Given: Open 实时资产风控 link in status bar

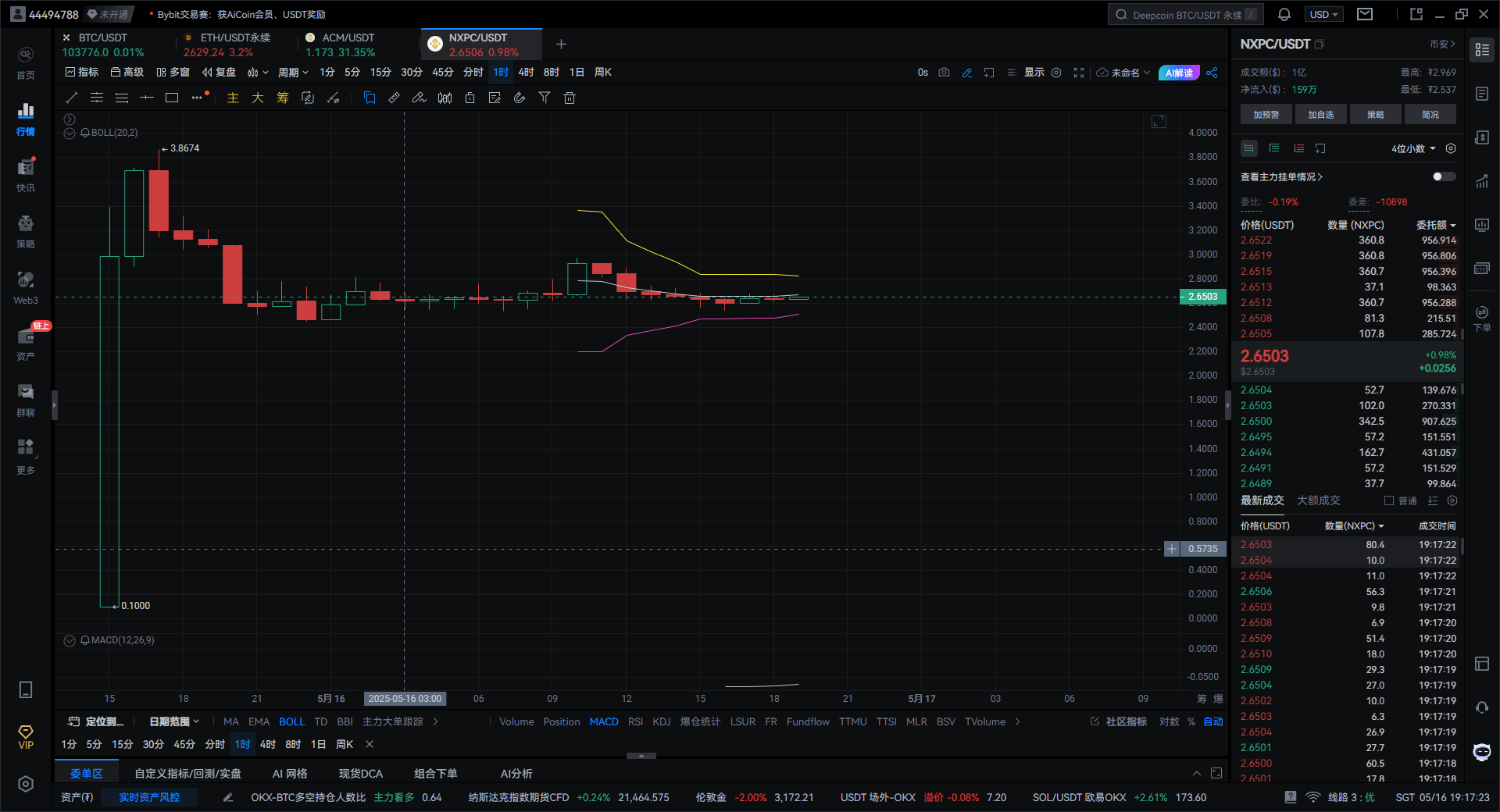Looking at the screenshot, I should click(149, 797).
